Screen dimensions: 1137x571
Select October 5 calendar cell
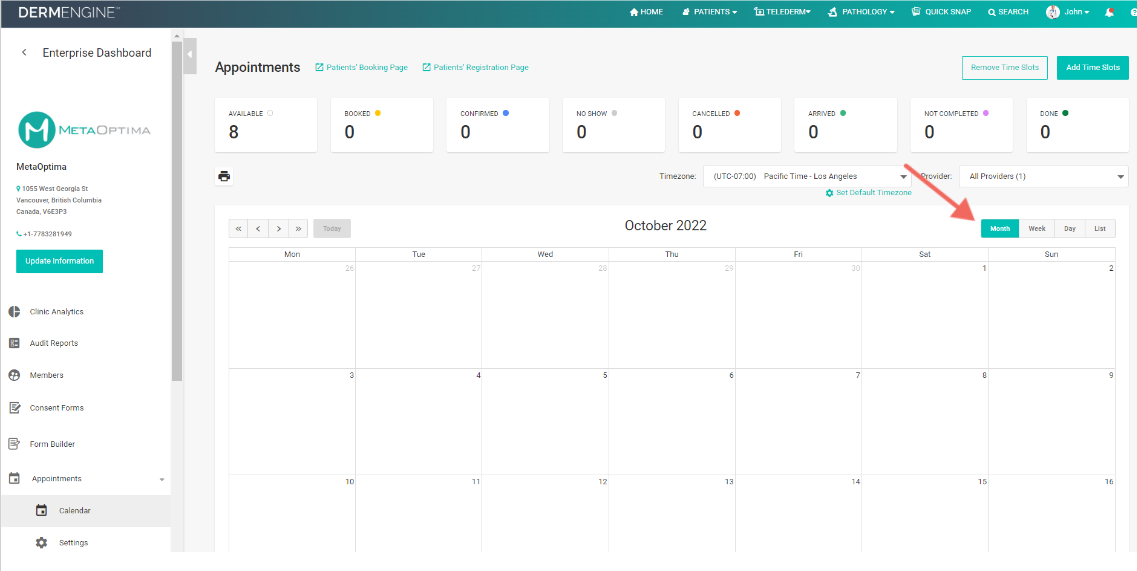[545, 422]
